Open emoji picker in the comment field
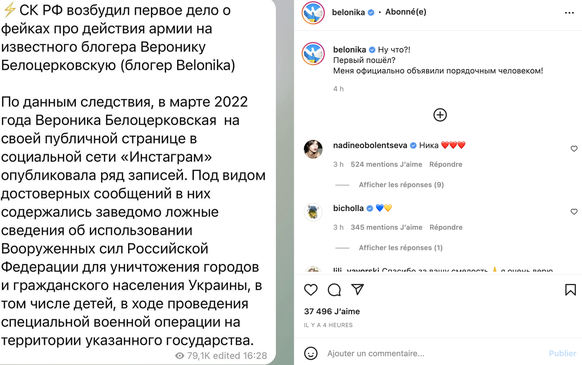 [x=311, y=353]
